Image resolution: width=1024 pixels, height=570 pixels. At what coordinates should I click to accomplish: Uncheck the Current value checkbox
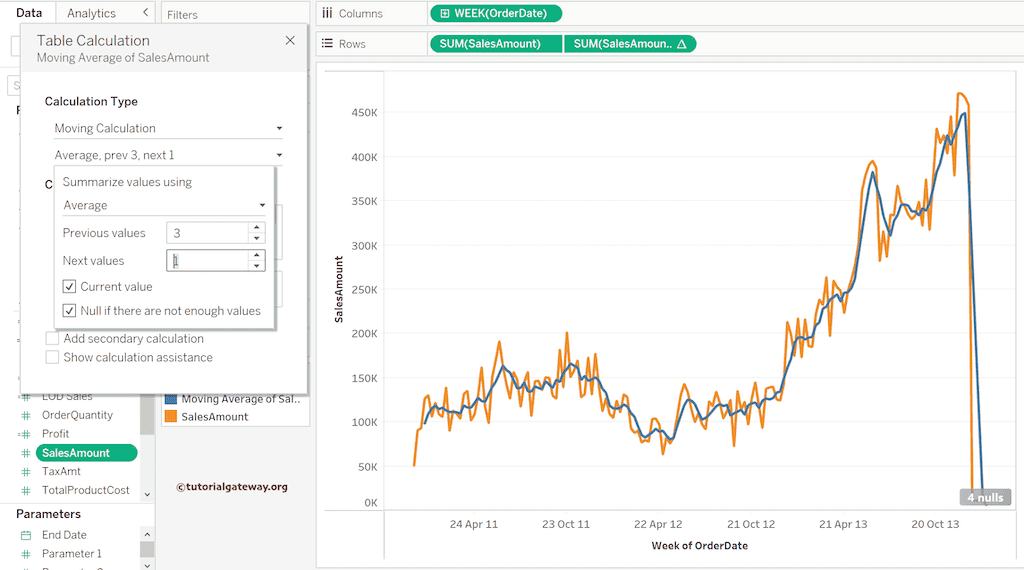point(70,287)
